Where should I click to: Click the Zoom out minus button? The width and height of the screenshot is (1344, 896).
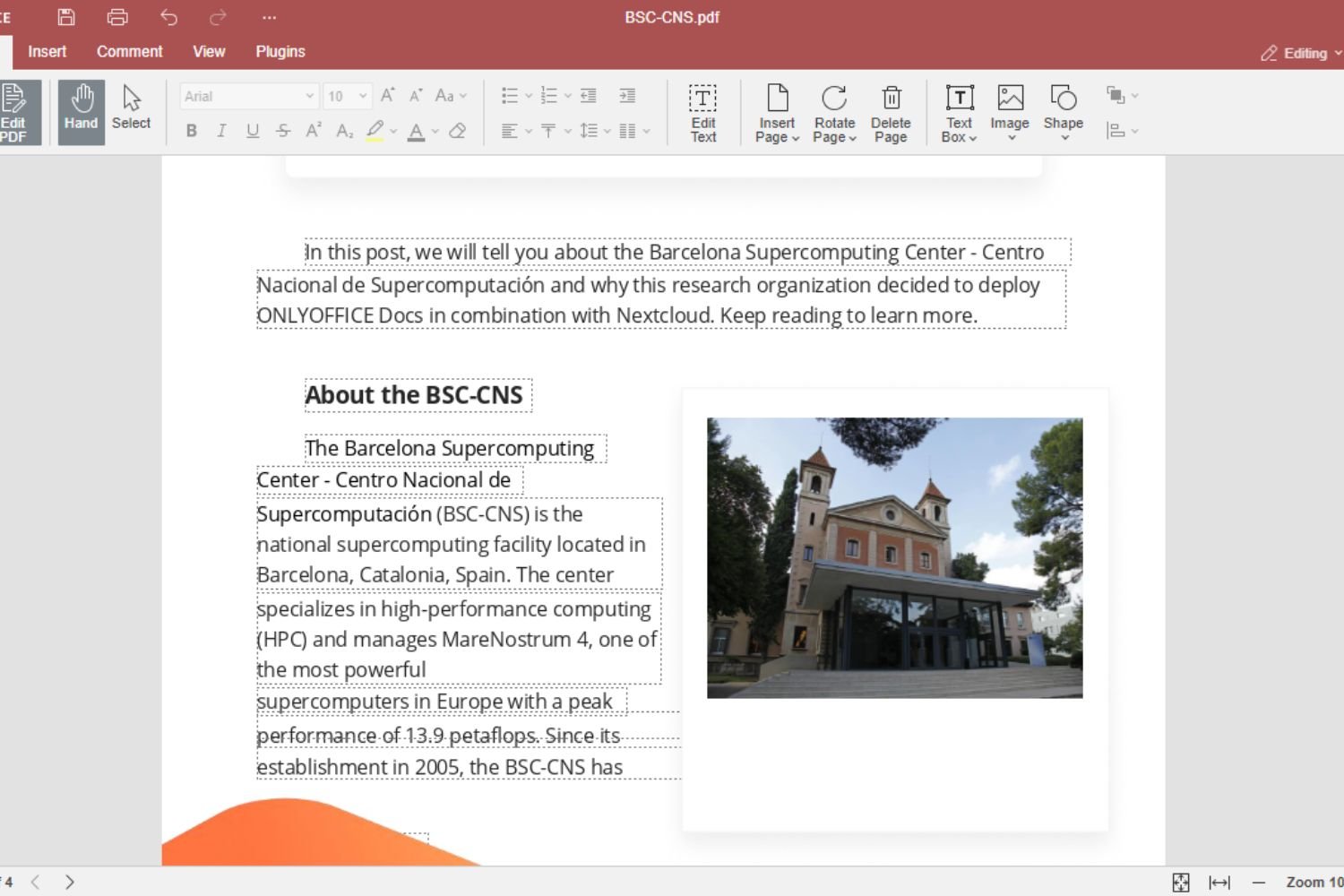click(x=1259, y=883)
